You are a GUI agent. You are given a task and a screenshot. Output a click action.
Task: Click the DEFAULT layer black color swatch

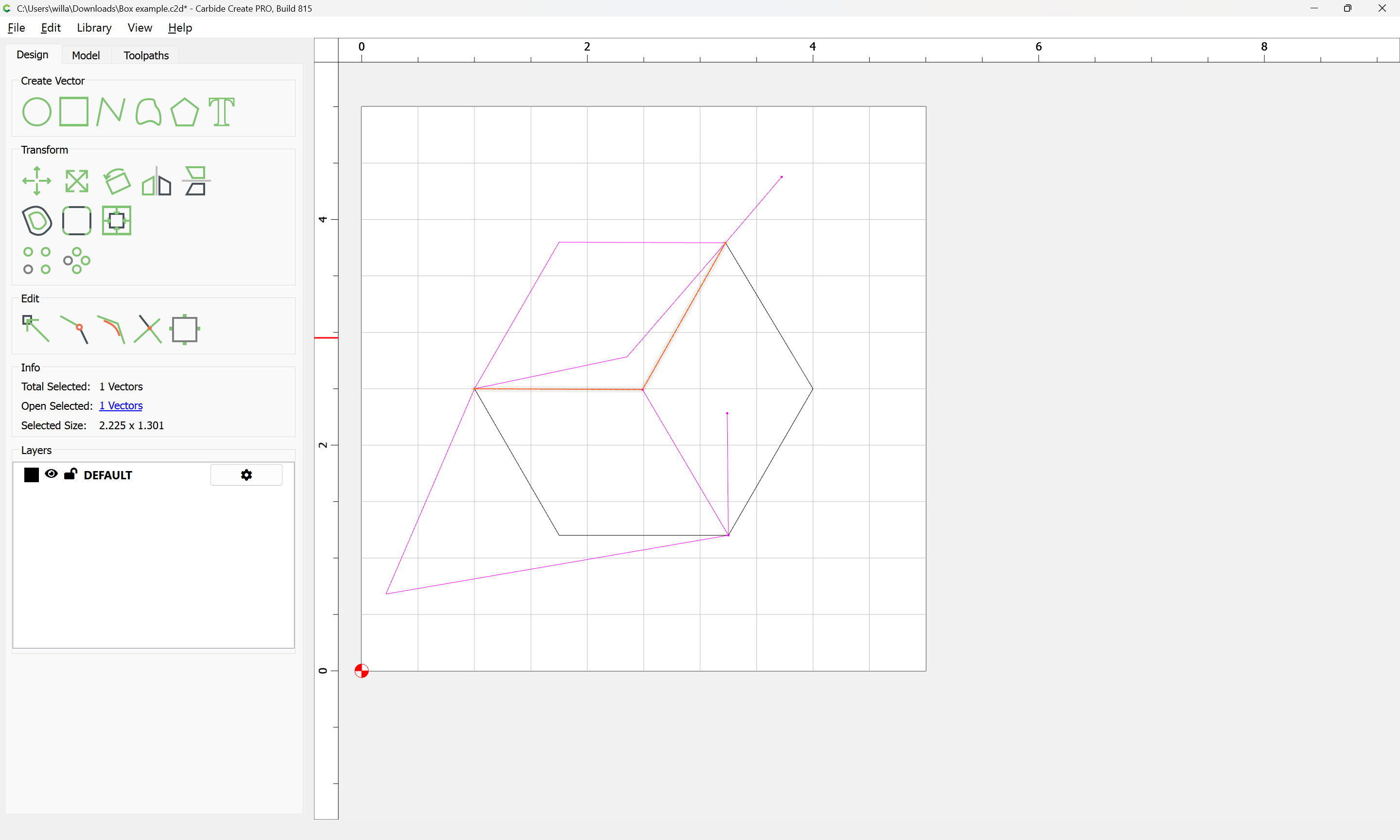coord(32,475)
